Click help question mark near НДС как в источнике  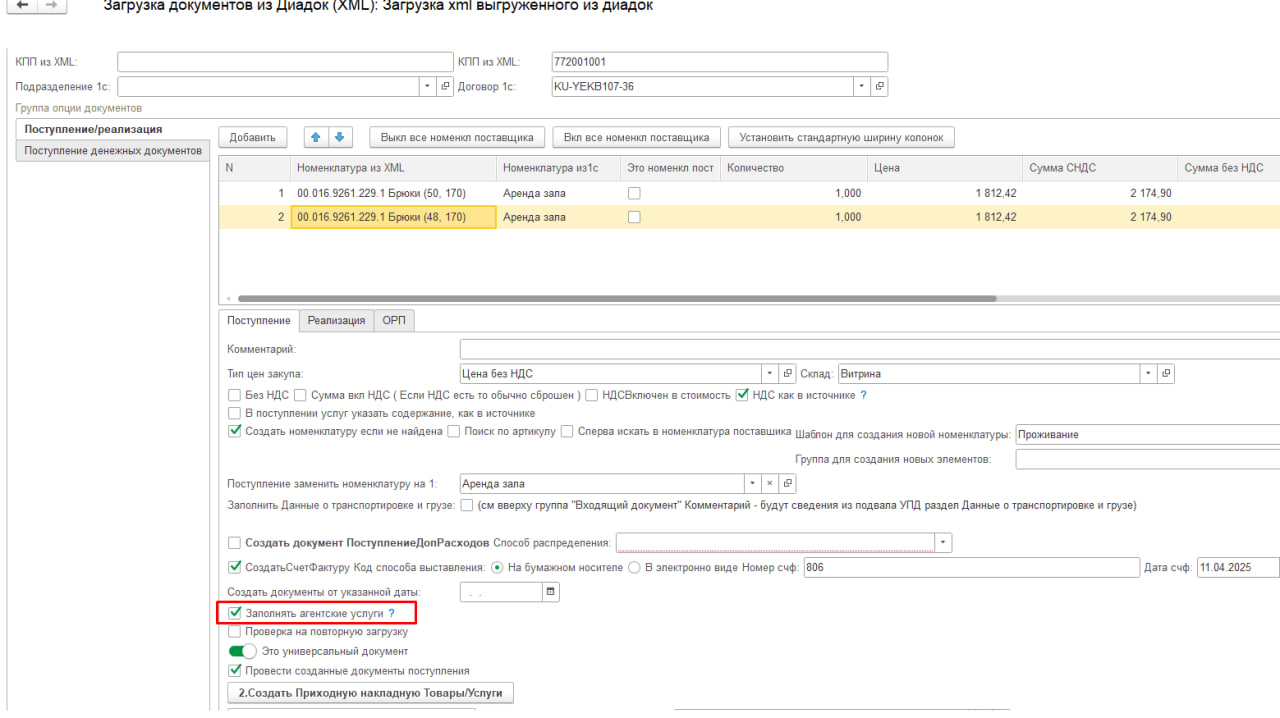(863, 395)
